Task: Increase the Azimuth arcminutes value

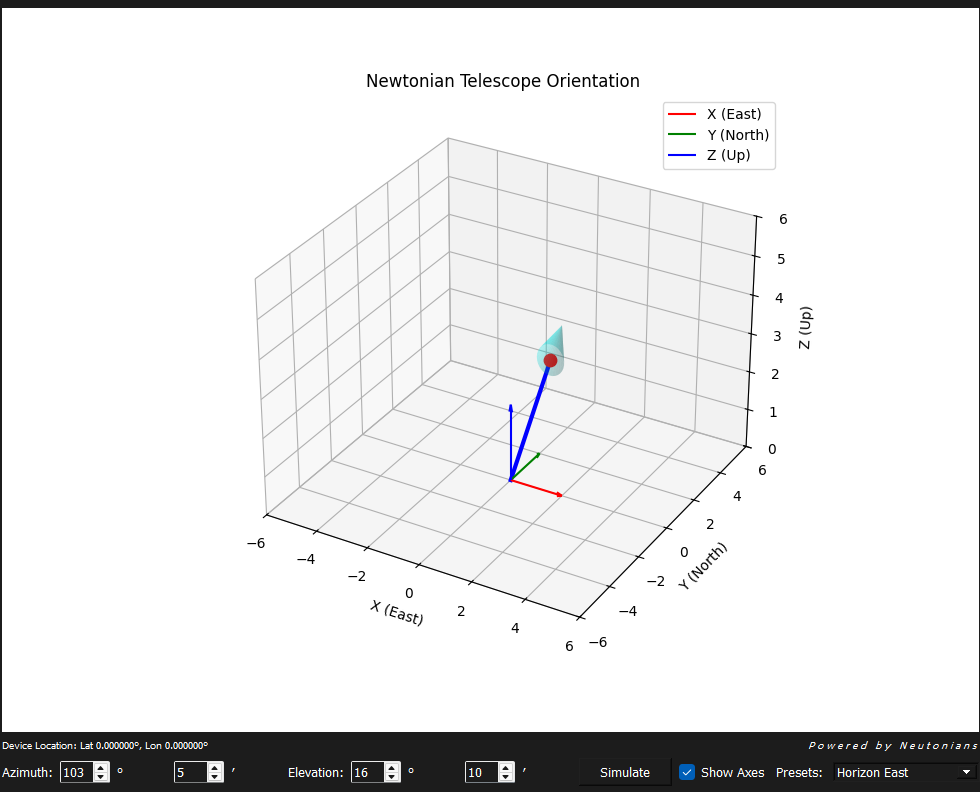Action: coord(214,767)
